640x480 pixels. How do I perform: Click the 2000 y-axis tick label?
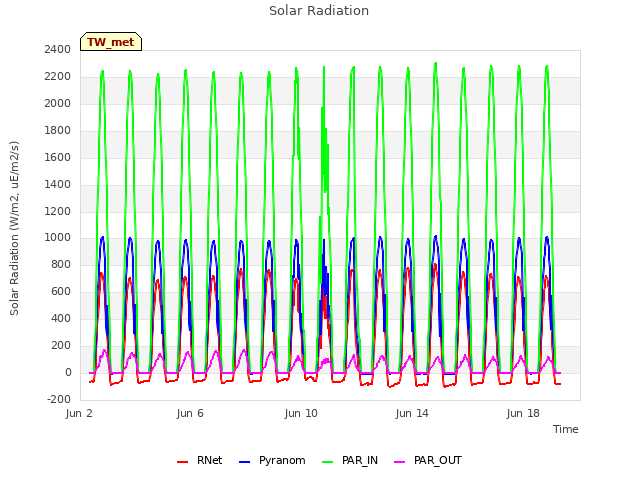tap(58, 103)
